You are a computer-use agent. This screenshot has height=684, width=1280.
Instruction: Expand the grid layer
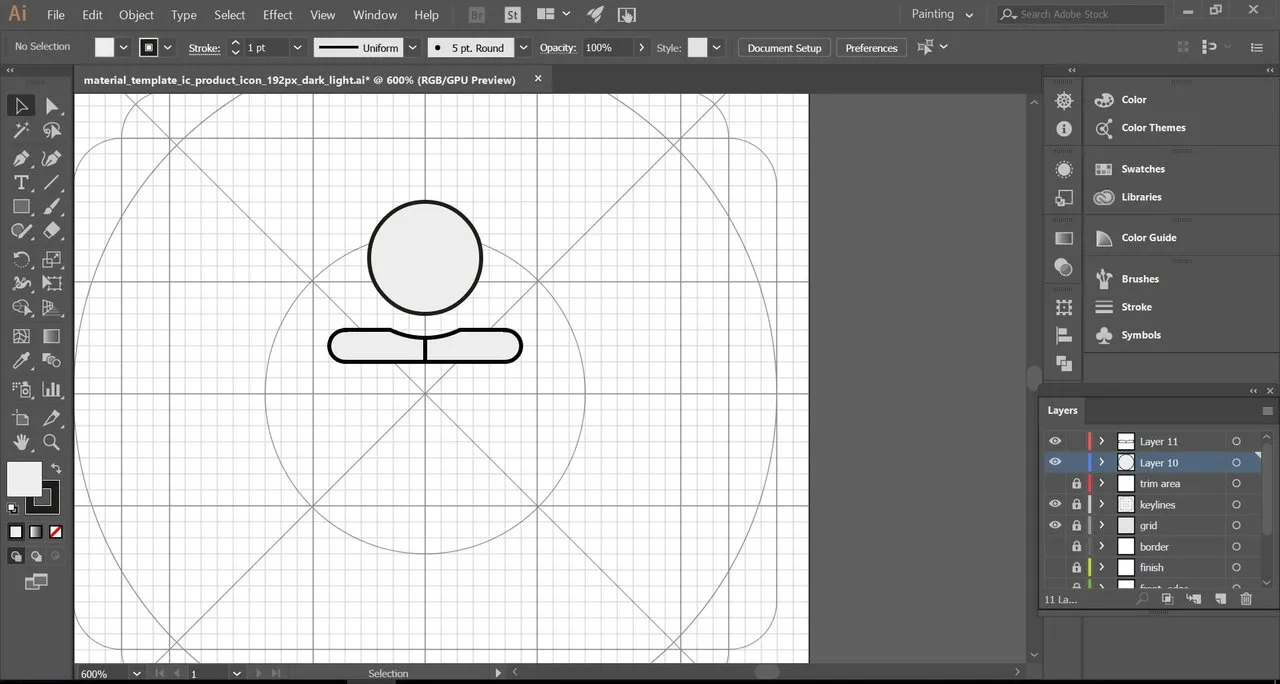coord(1102,525)
